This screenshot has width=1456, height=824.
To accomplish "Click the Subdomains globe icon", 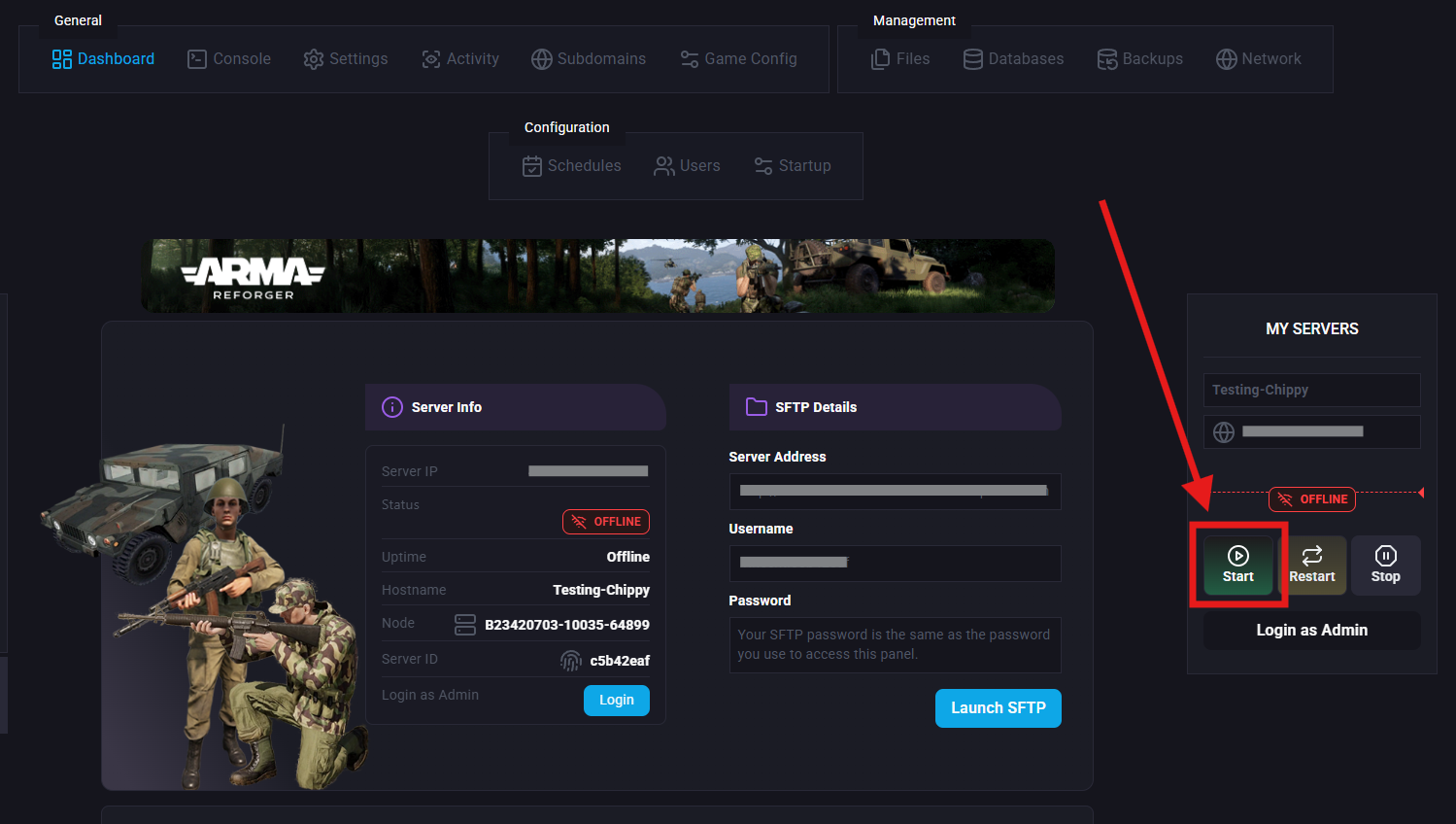I will tap(542, 59).
